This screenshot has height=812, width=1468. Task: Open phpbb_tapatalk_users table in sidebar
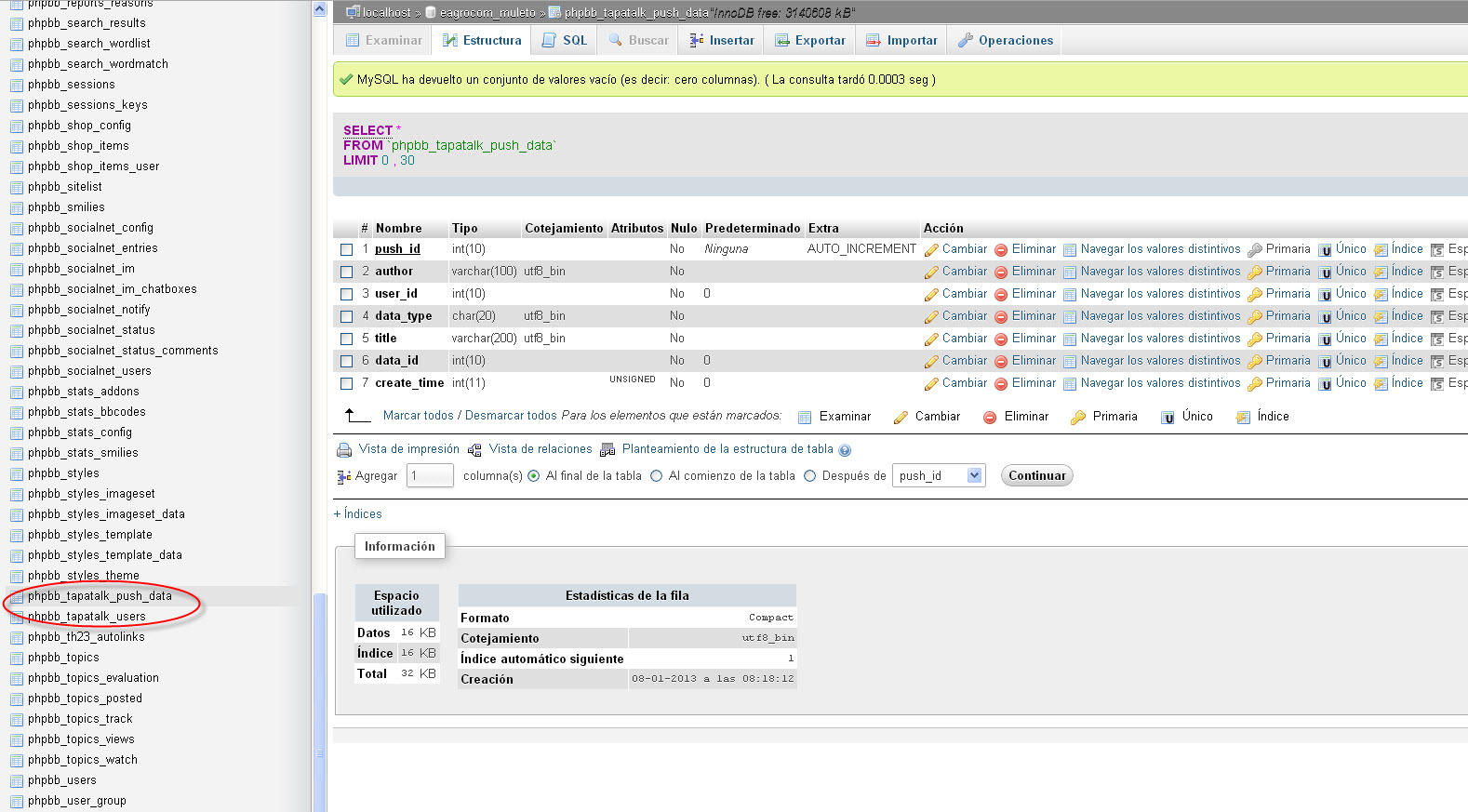(x=87, y=617)
